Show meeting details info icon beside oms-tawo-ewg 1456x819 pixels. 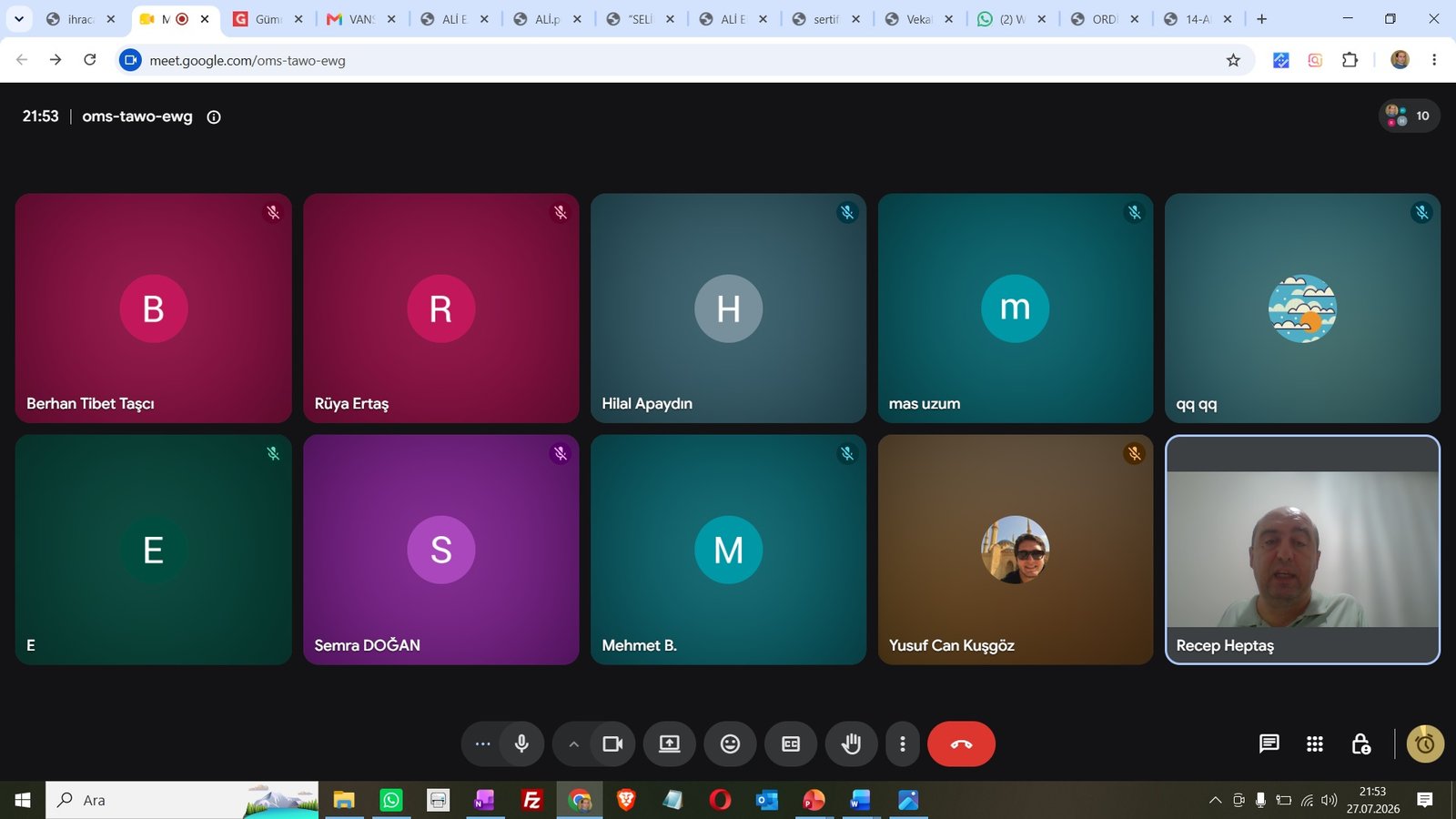point(214,116)
